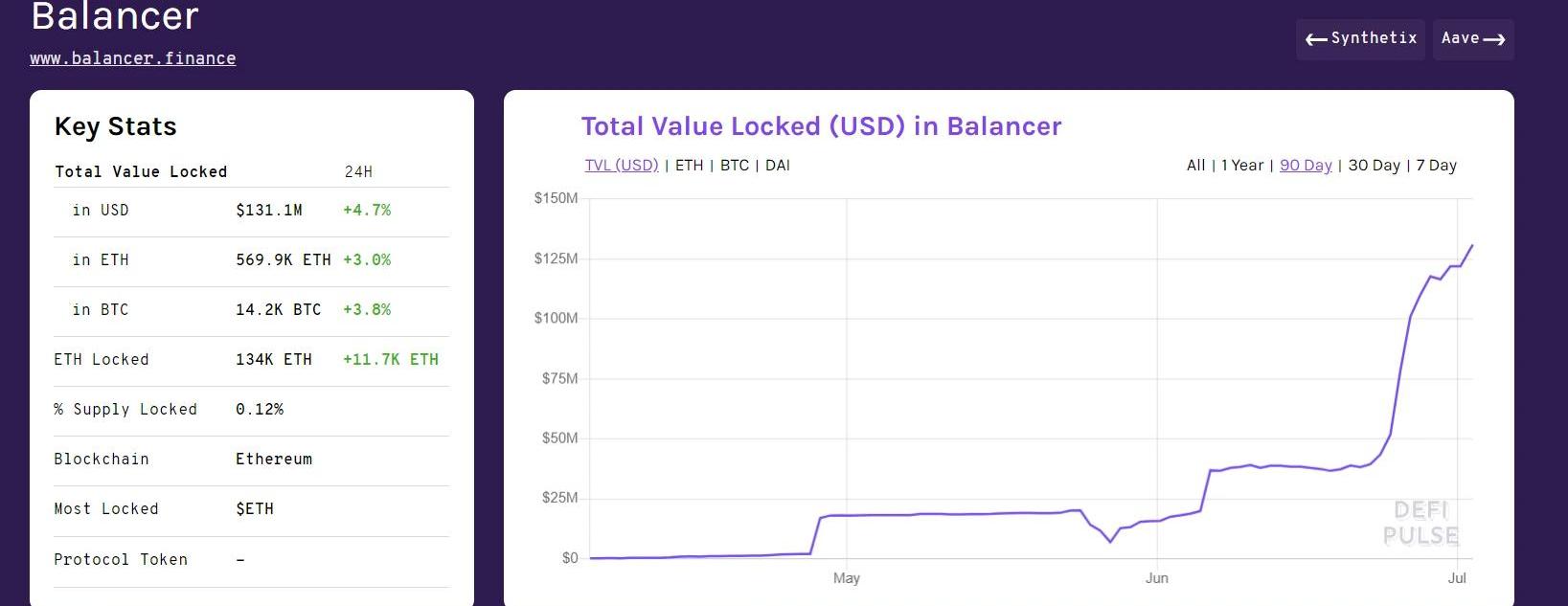The width and height of the screenshot is (1568, 606).
Task: Select the TVL (USD) chart tab
Action: 622,165
